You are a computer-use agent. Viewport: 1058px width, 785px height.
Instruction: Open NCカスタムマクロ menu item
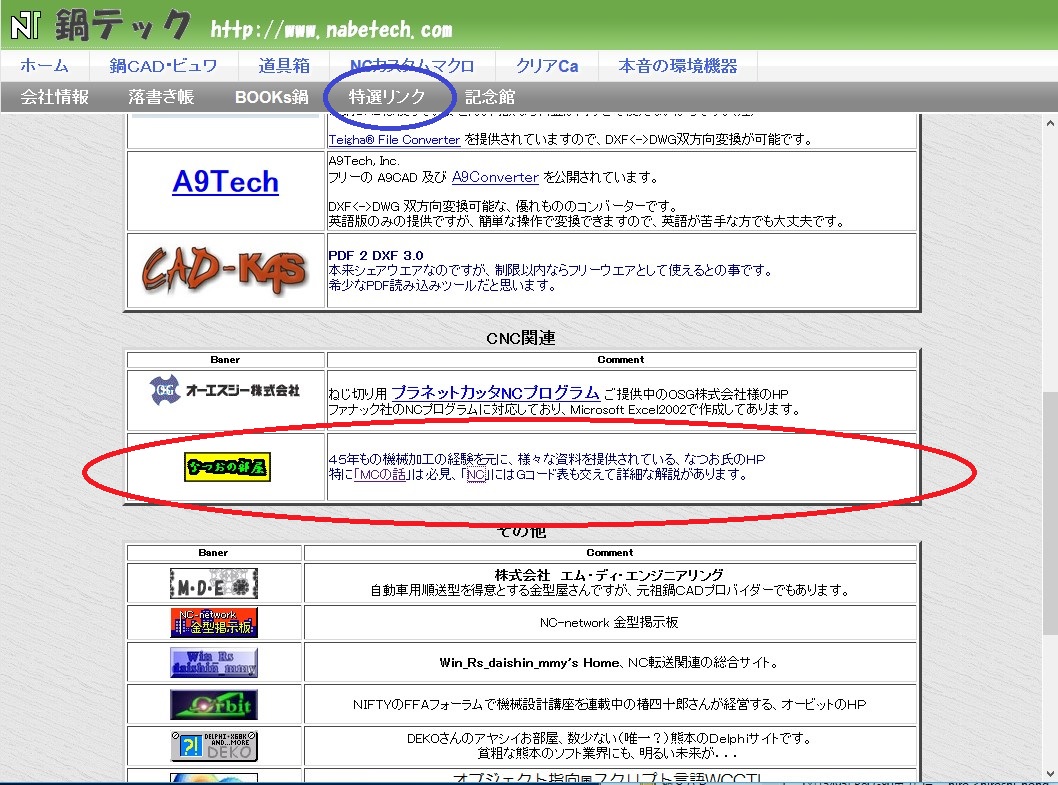tap(412, 65)
